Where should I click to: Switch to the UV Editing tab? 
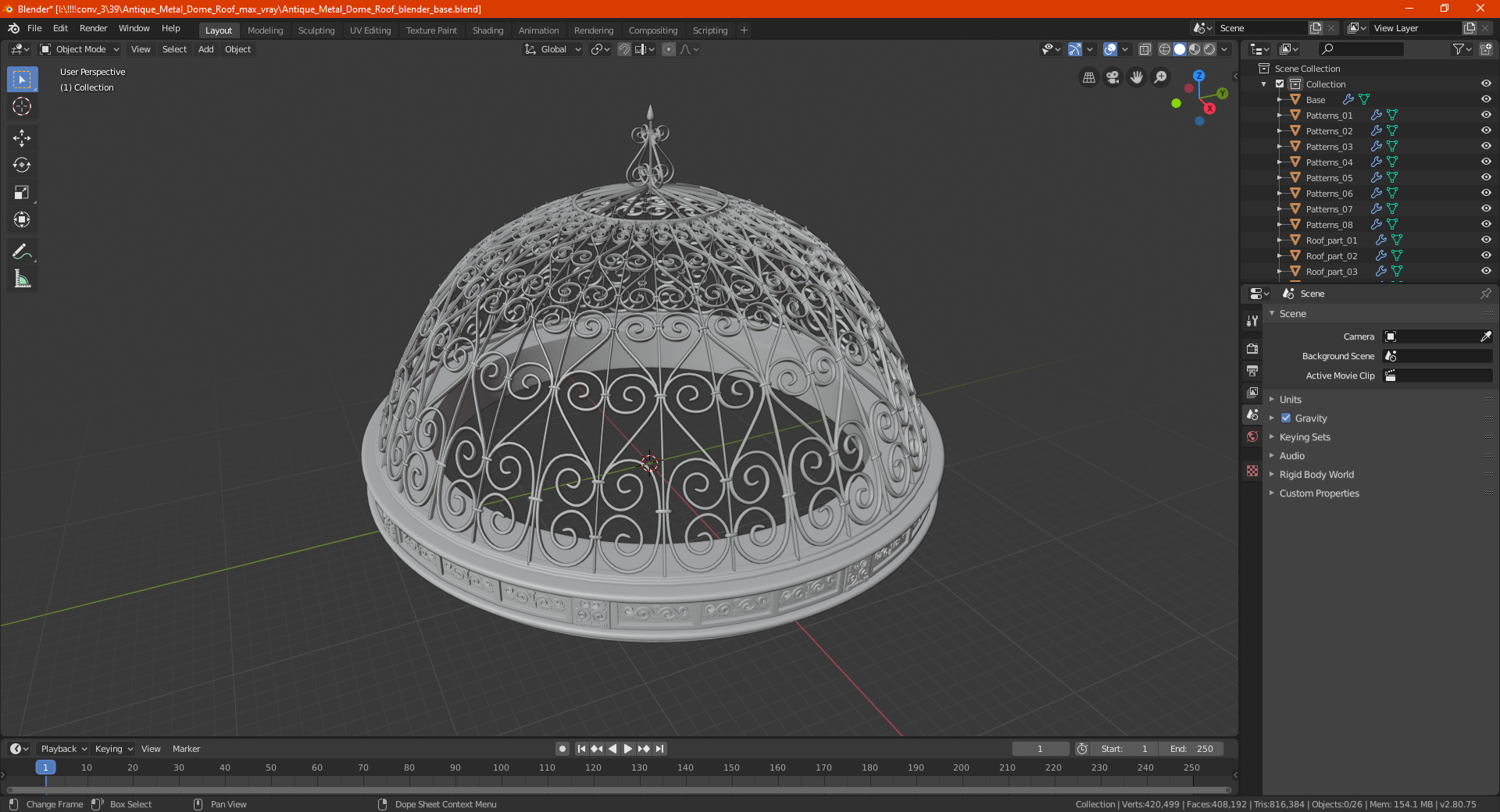[x=370, y=30]
